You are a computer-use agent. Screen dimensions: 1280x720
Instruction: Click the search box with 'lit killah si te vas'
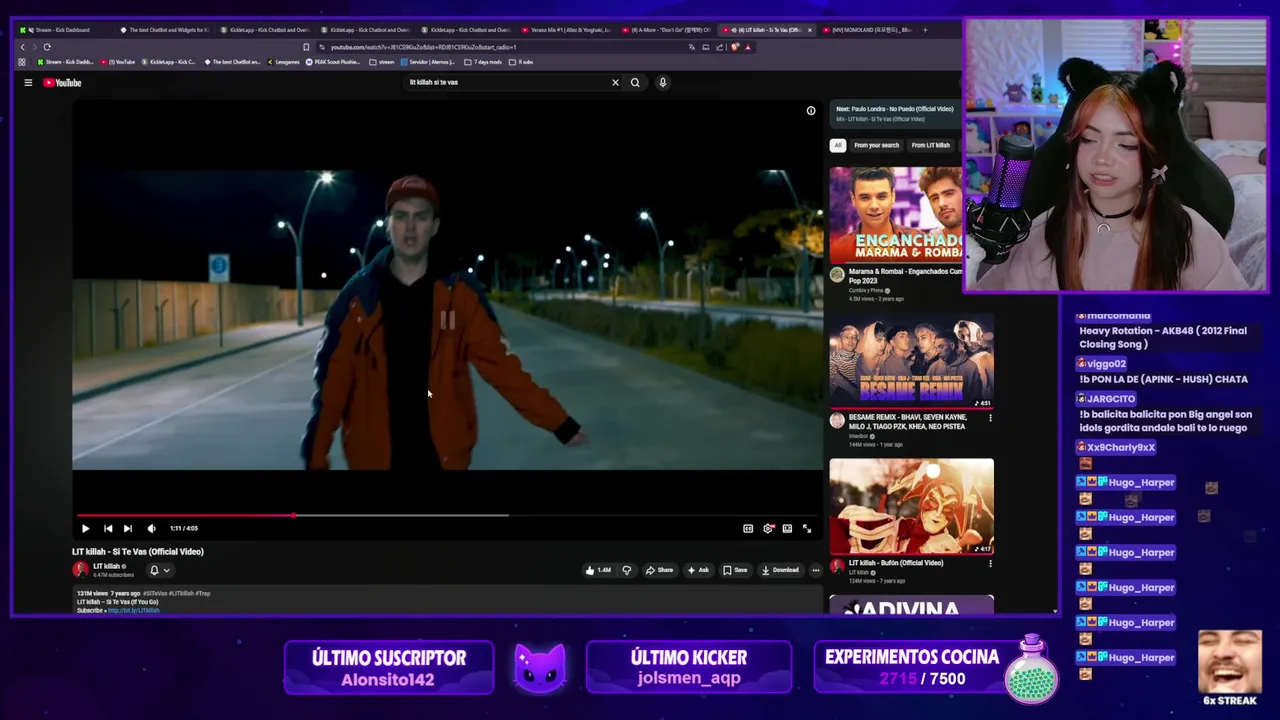[505, 82]
